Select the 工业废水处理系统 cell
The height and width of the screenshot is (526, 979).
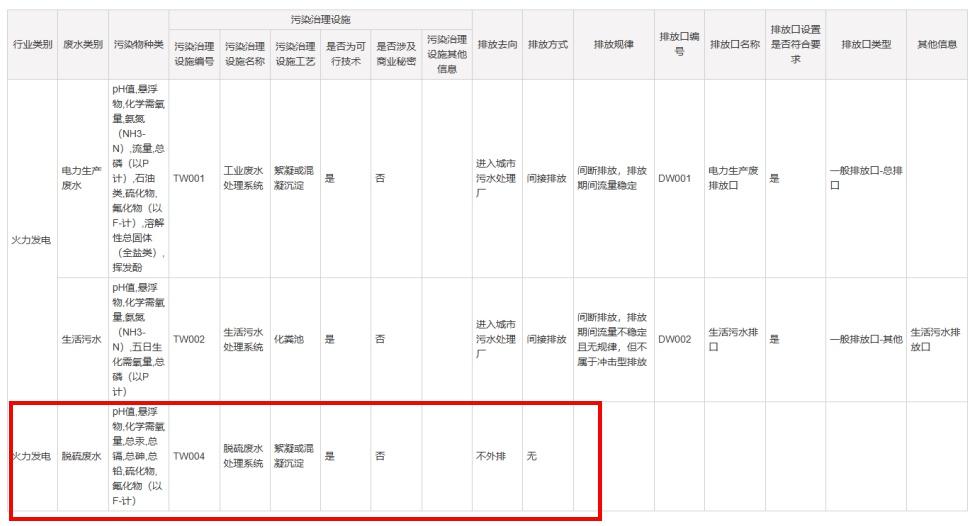244,178
